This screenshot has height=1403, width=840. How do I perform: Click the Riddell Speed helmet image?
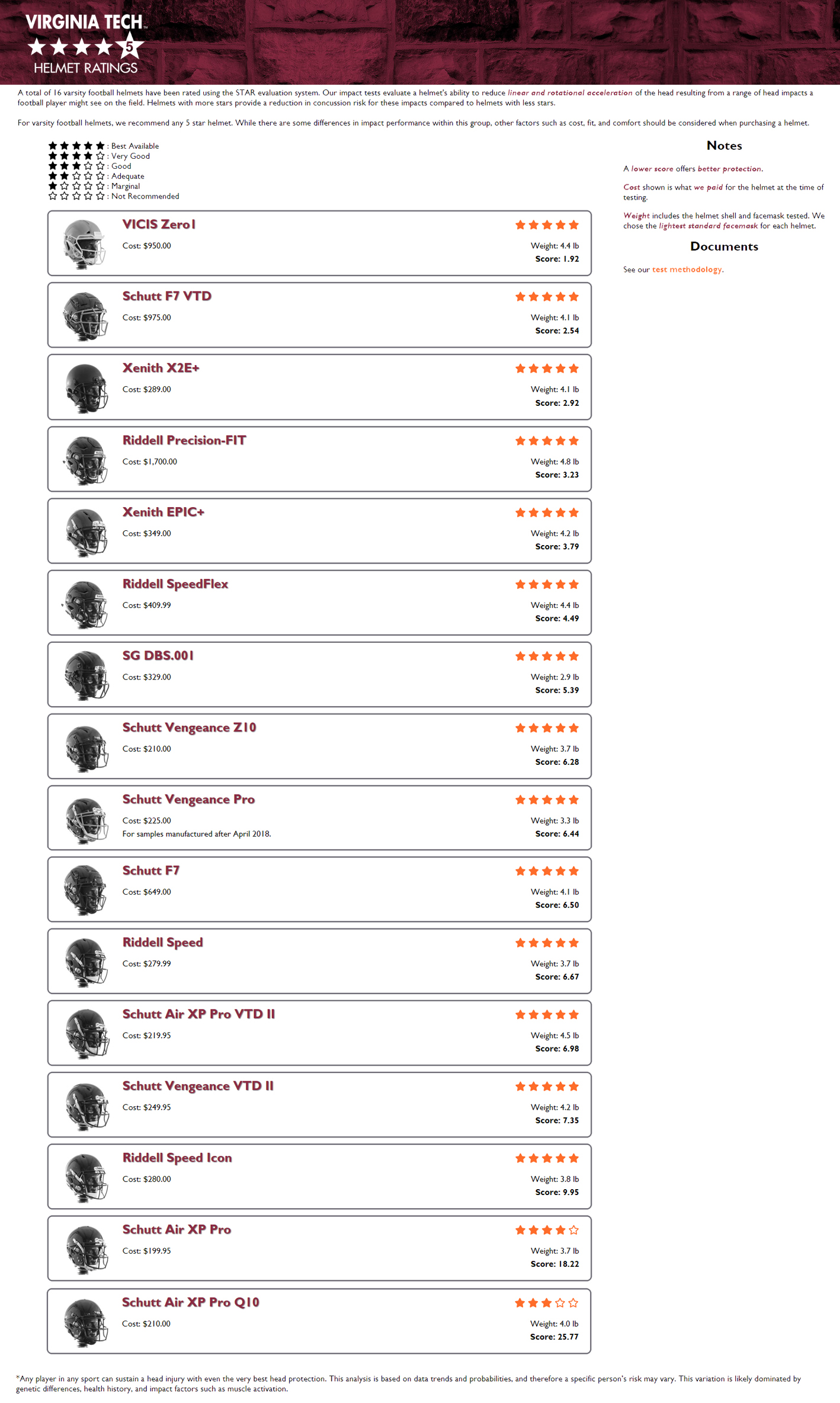click(86, 962)
